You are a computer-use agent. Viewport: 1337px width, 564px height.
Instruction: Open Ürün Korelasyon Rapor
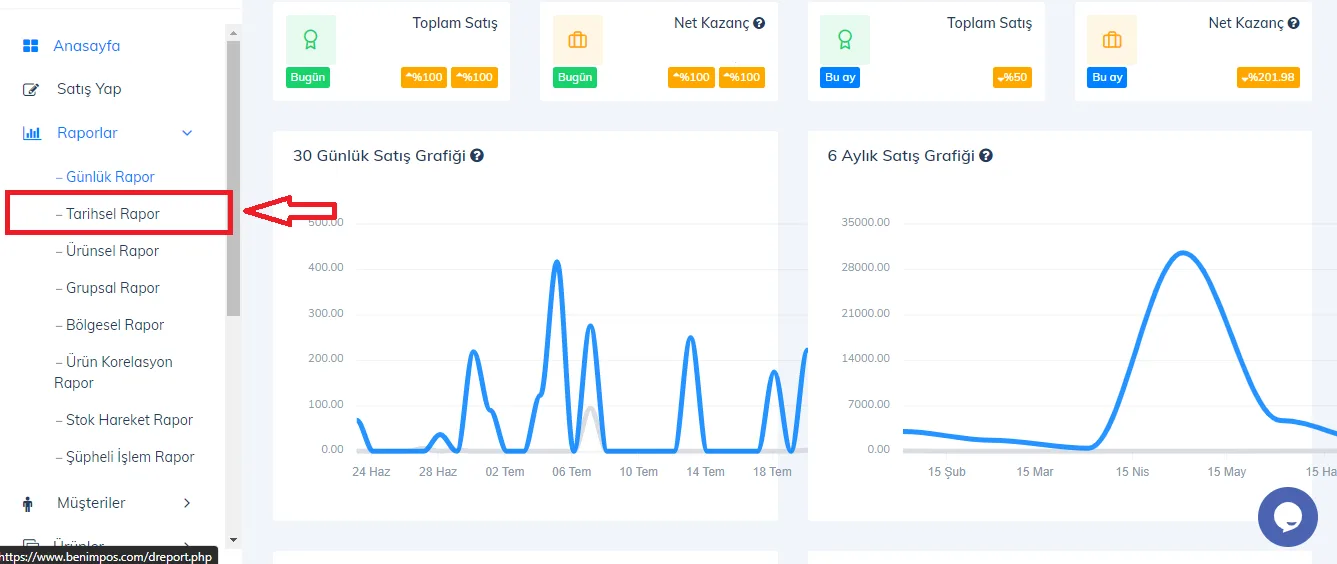coord(113,372)
